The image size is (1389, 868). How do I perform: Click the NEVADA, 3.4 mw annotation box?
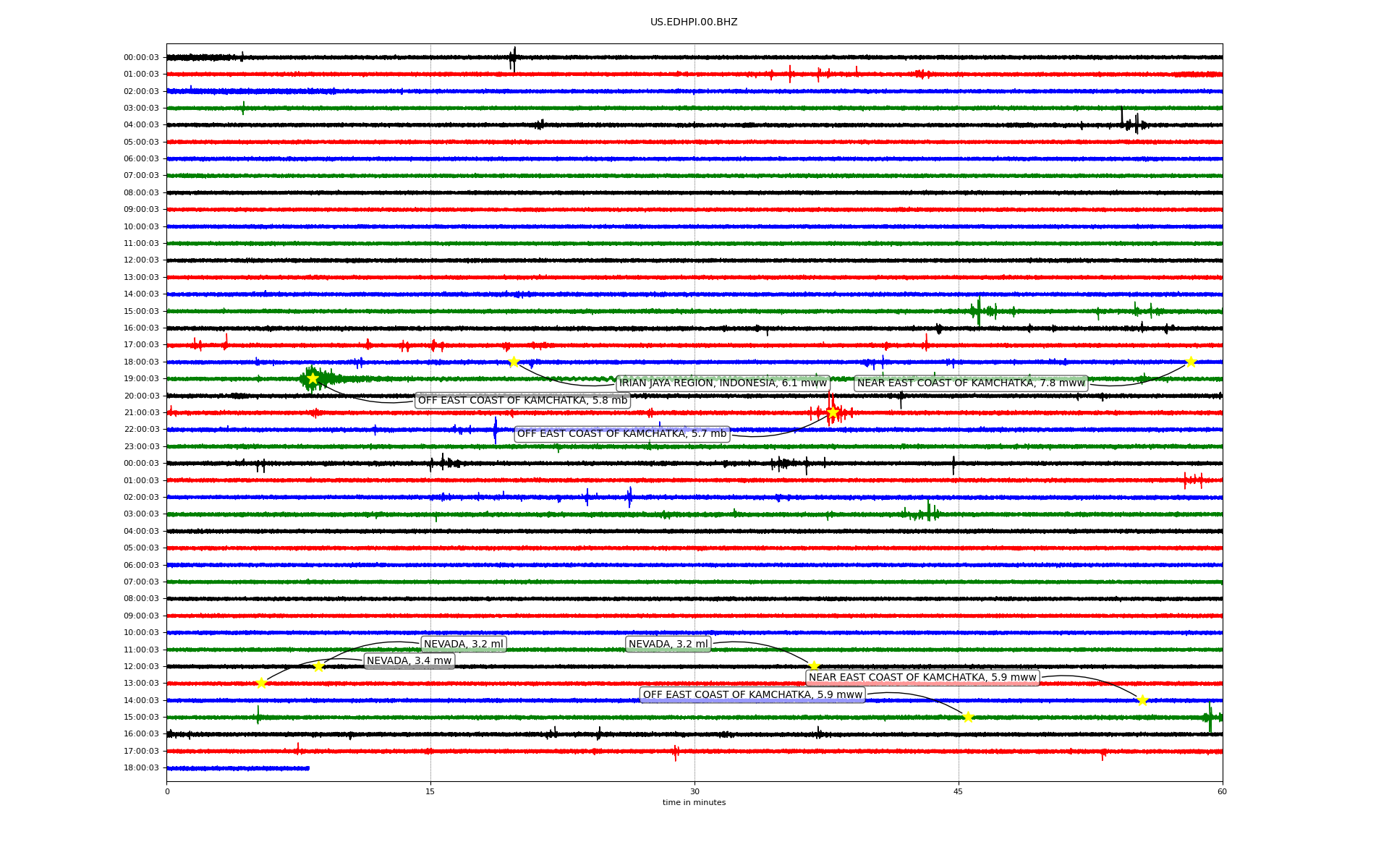[x=409, y=661]
